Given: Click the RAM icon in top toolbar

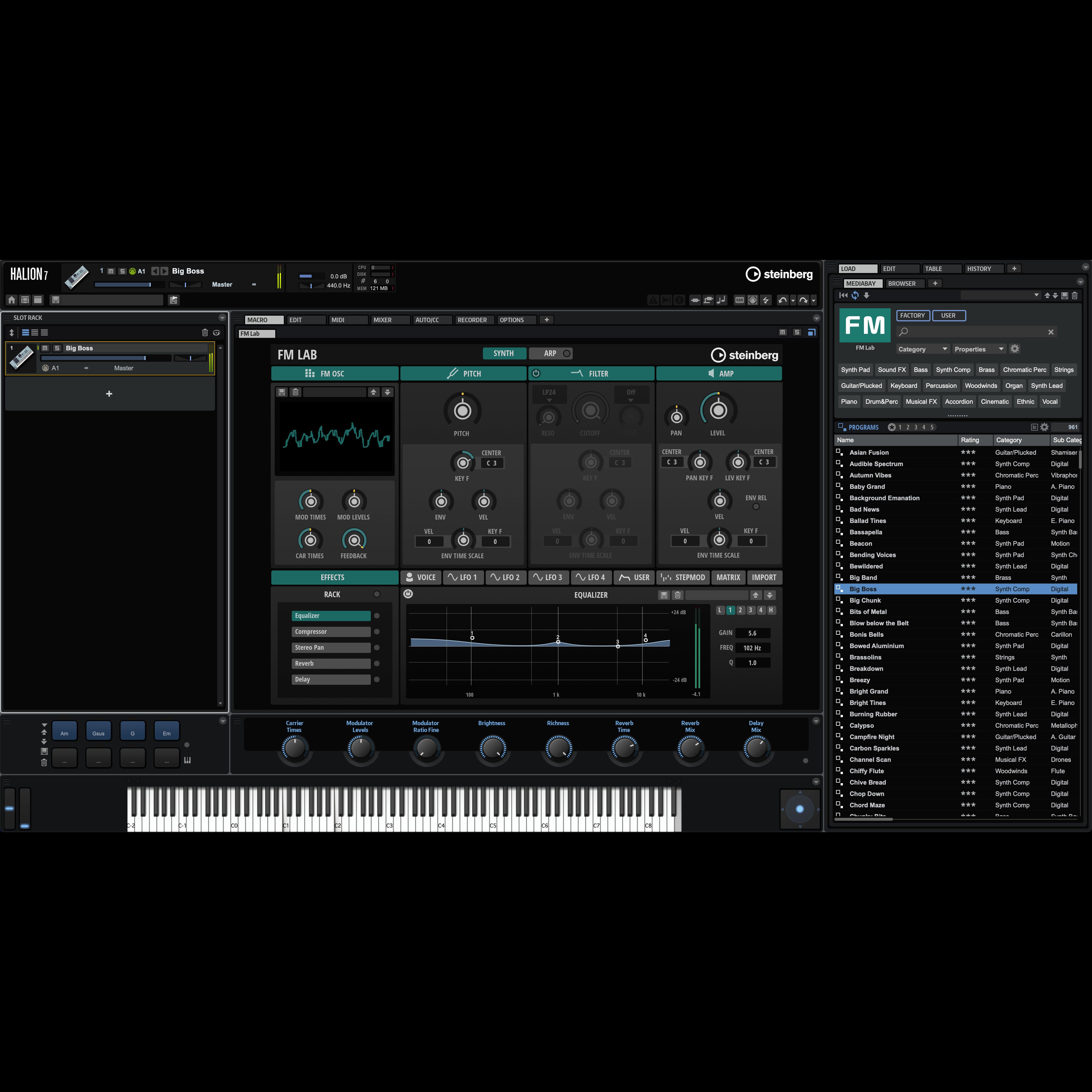Looking at the screenshot, I should coord(739,300).
